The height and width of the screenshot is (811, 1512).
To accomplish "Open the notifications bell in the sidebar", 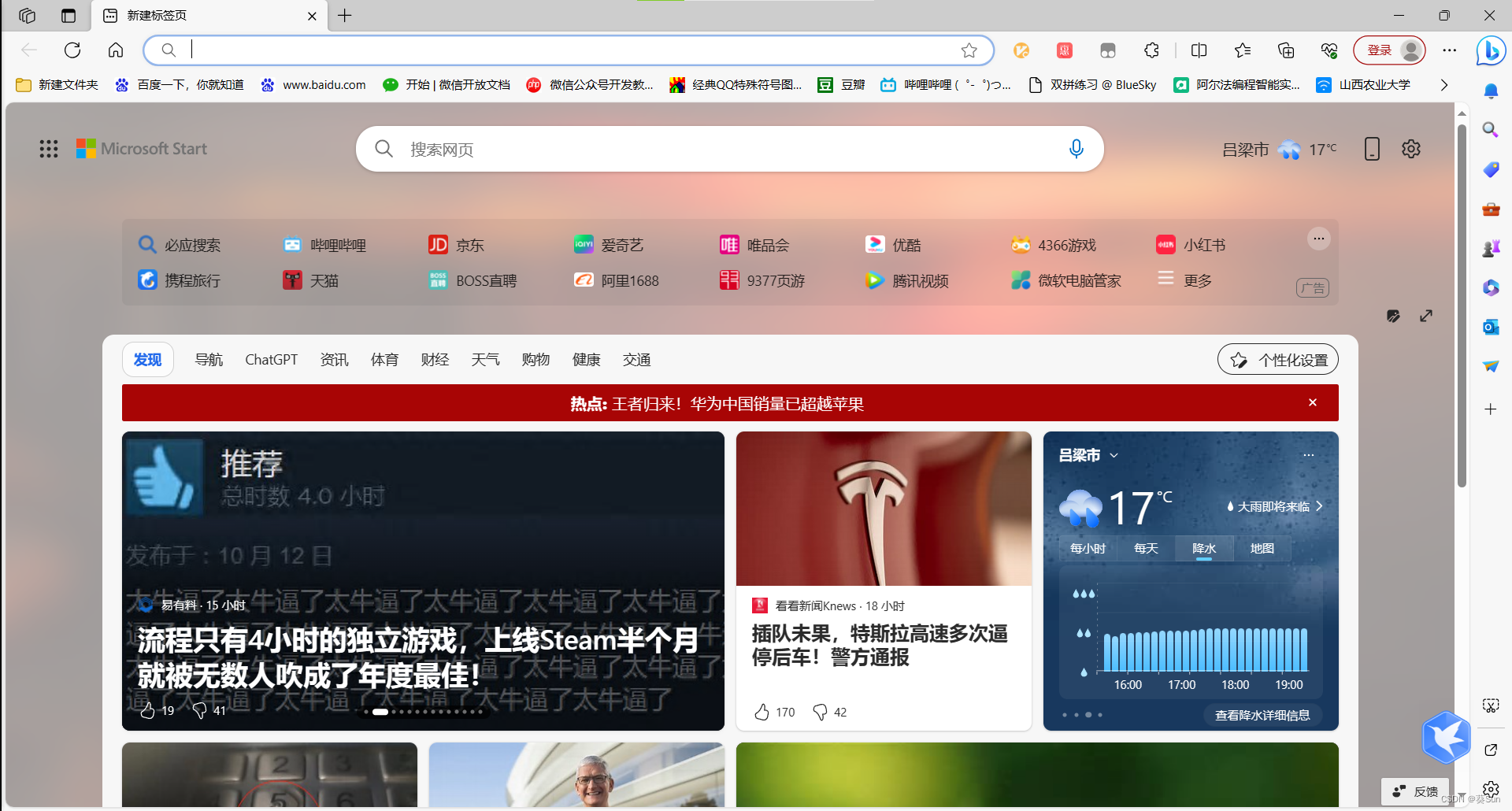I will [x=1491, y=91].
